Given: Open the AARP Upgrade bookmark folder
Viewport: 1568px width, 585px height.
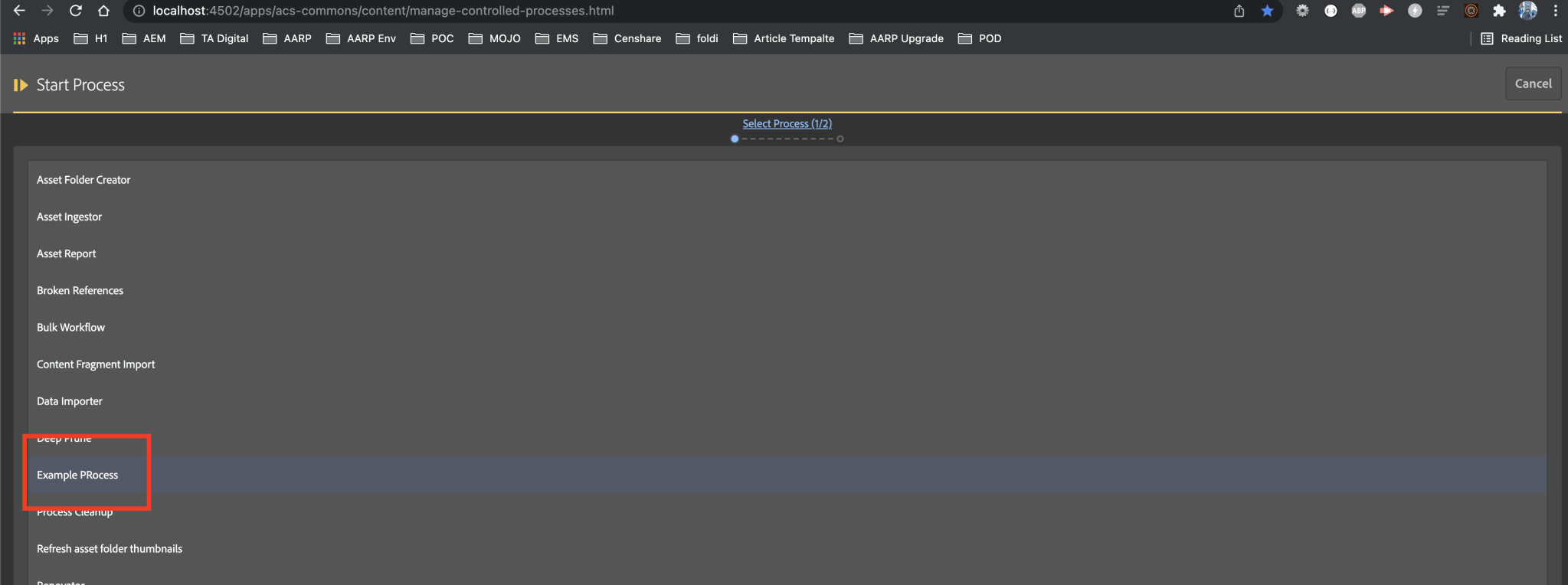Looking at the screenshot, I should (x=896, y=38).
